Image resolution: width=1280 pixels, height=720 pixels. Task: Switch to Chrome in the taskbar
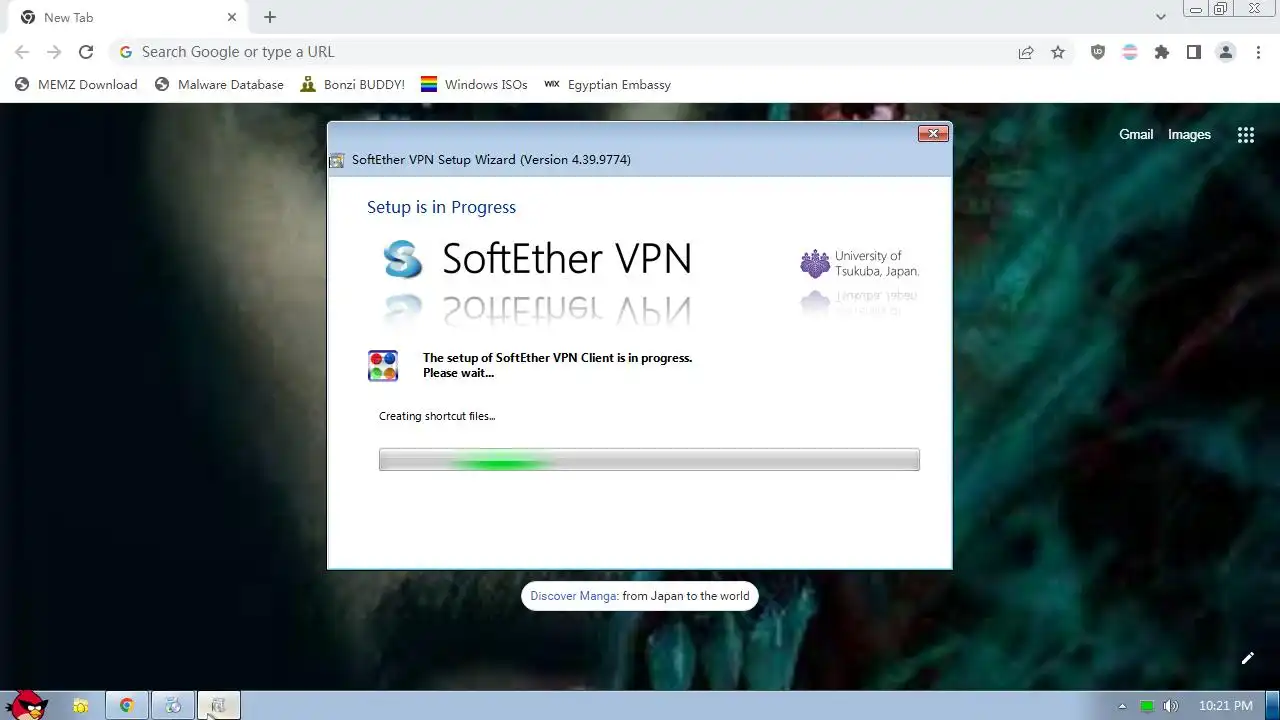(x=127, y=706)
